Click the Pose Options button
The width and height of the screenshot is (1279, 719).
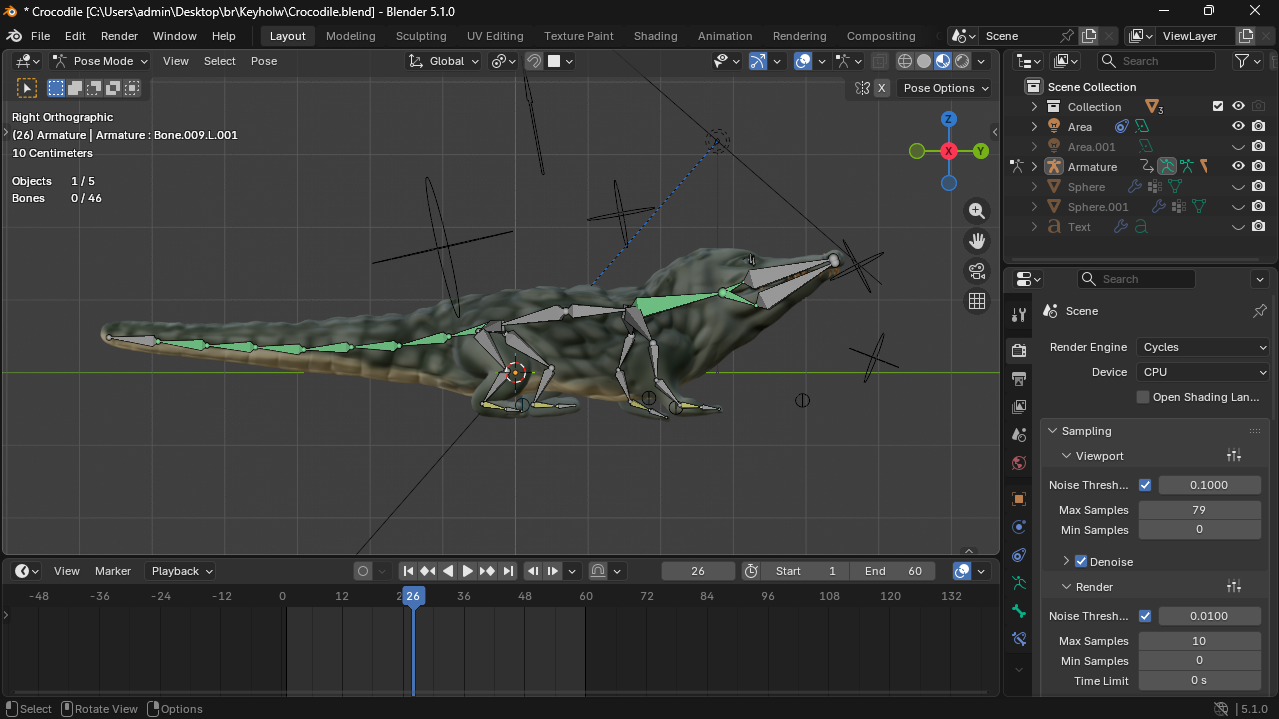(944, 88)
